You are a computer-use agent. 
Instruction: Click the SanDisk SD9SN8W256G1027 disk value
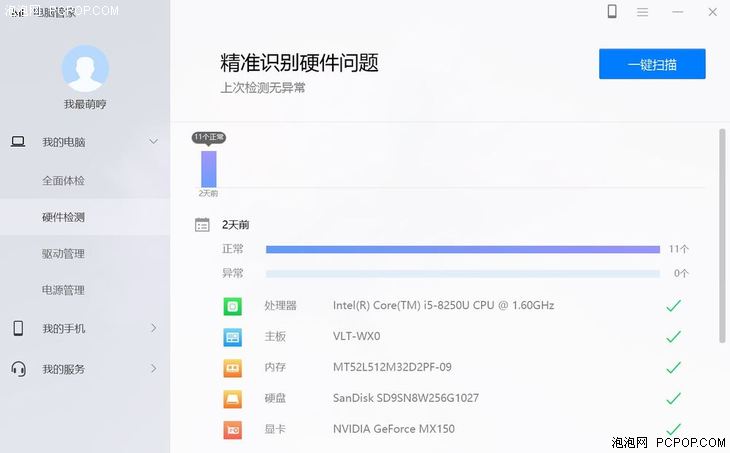[x=406, y=398]
